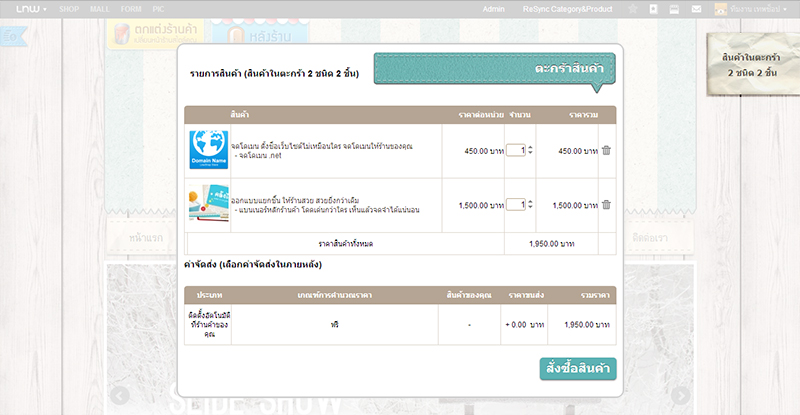Click ReSync Category&Product
Viewport: 800px width, 415px height.
(x=567, y=9)
